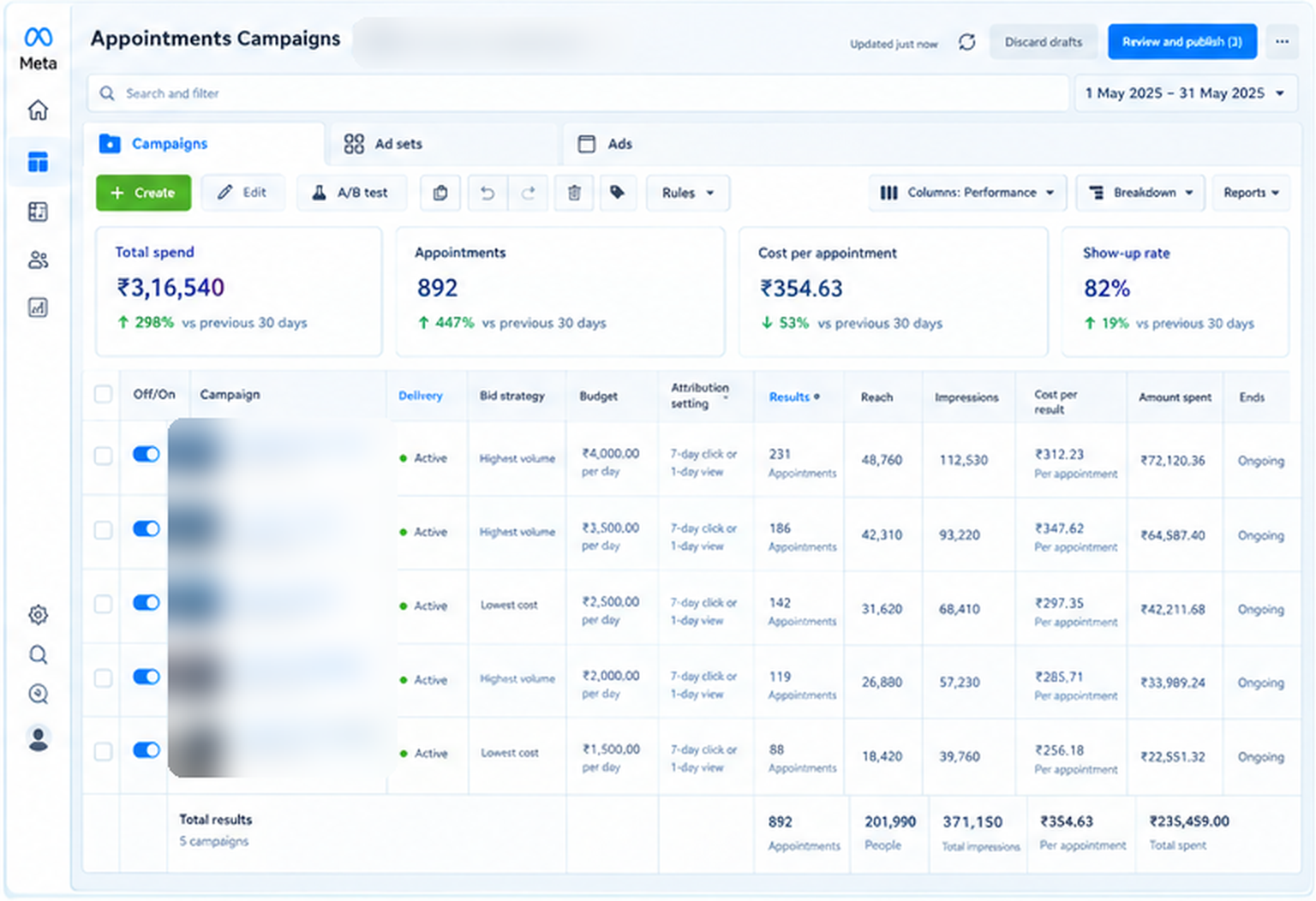
Task: Click the Search and filter field
Action: 578,93
